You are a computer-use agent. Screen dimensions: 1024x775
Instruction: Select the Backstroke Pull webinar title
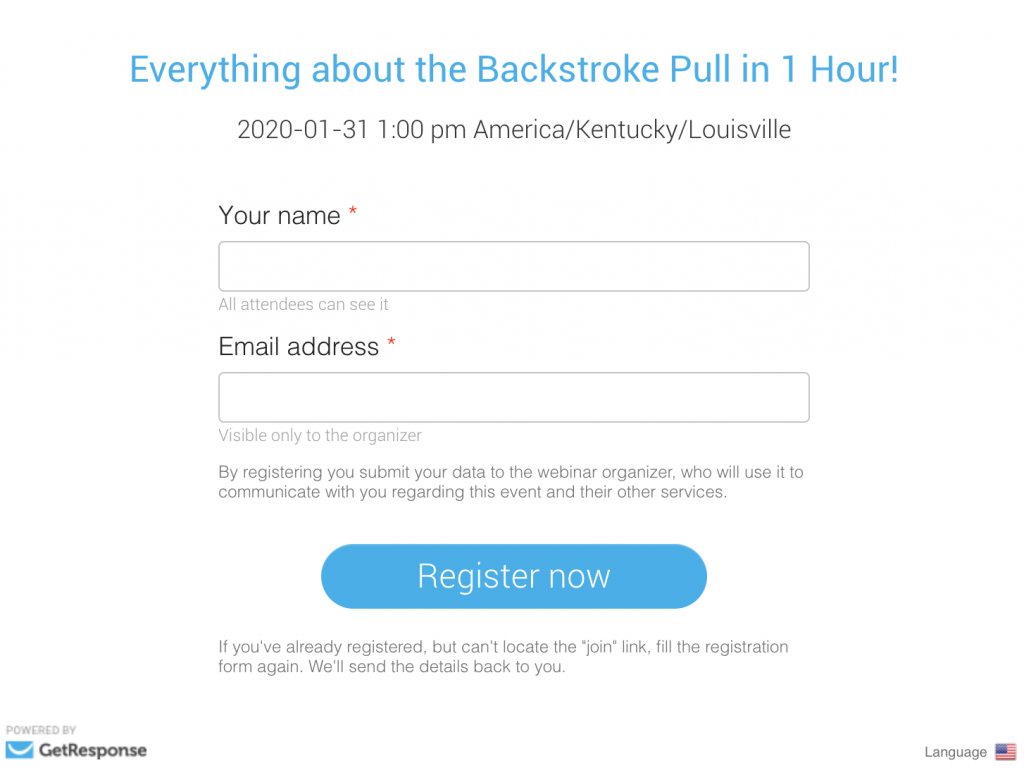coord(513,70)
